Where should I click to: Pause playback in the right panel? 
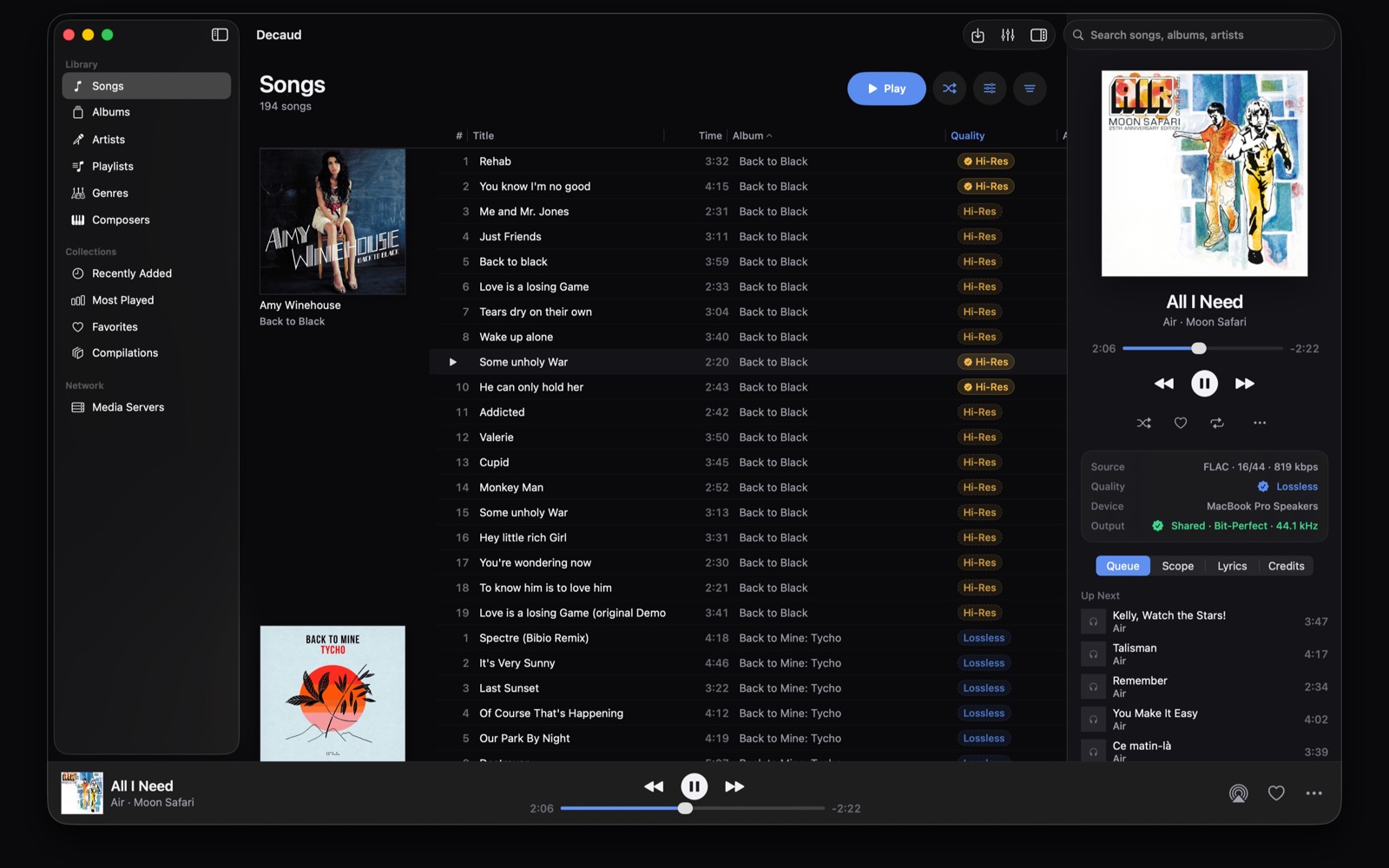click(x=1204, y=384)
